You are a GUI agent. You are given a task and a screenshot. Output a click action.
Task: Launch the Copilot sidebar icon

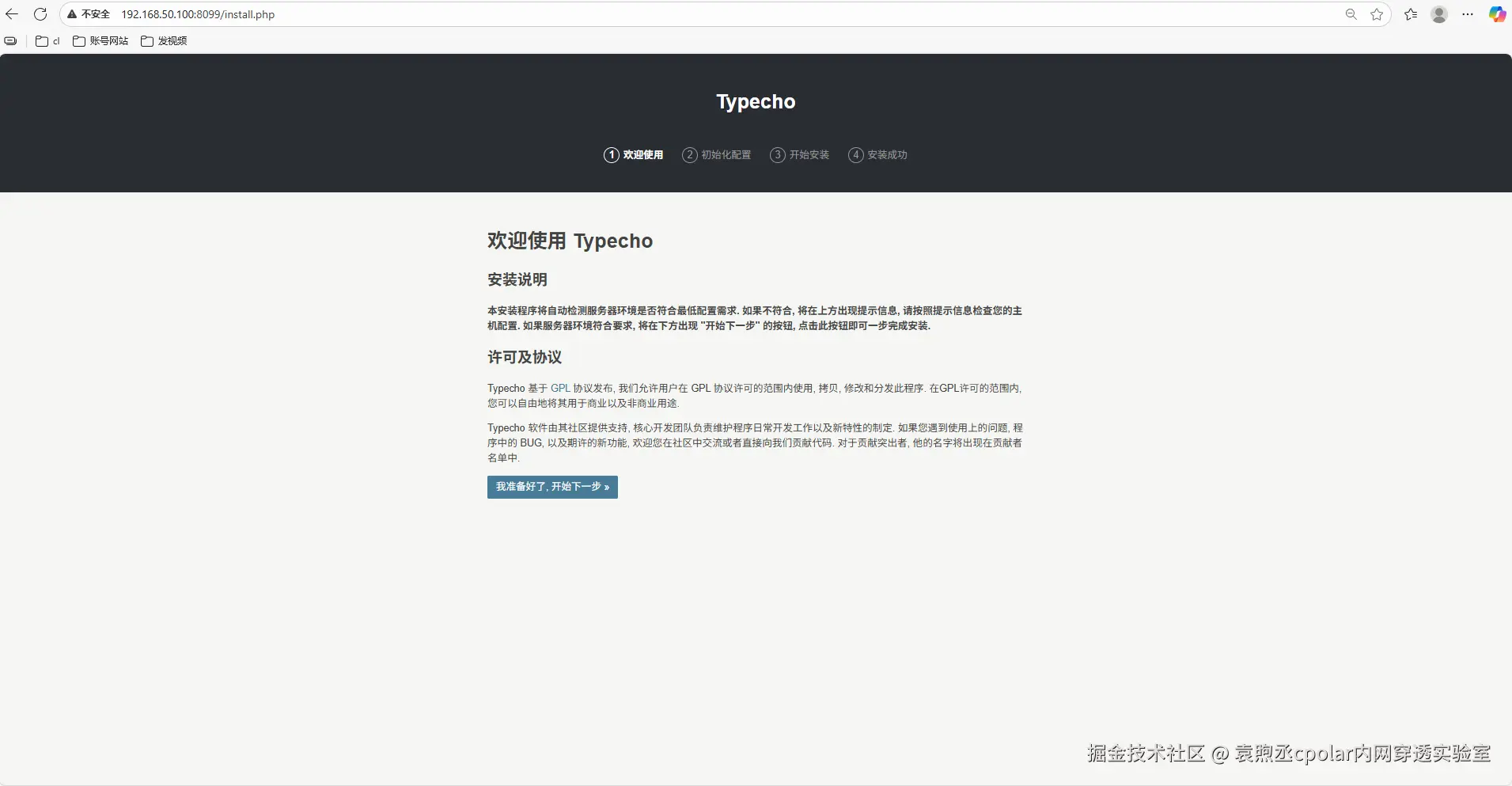click(x=1497, y=14)
